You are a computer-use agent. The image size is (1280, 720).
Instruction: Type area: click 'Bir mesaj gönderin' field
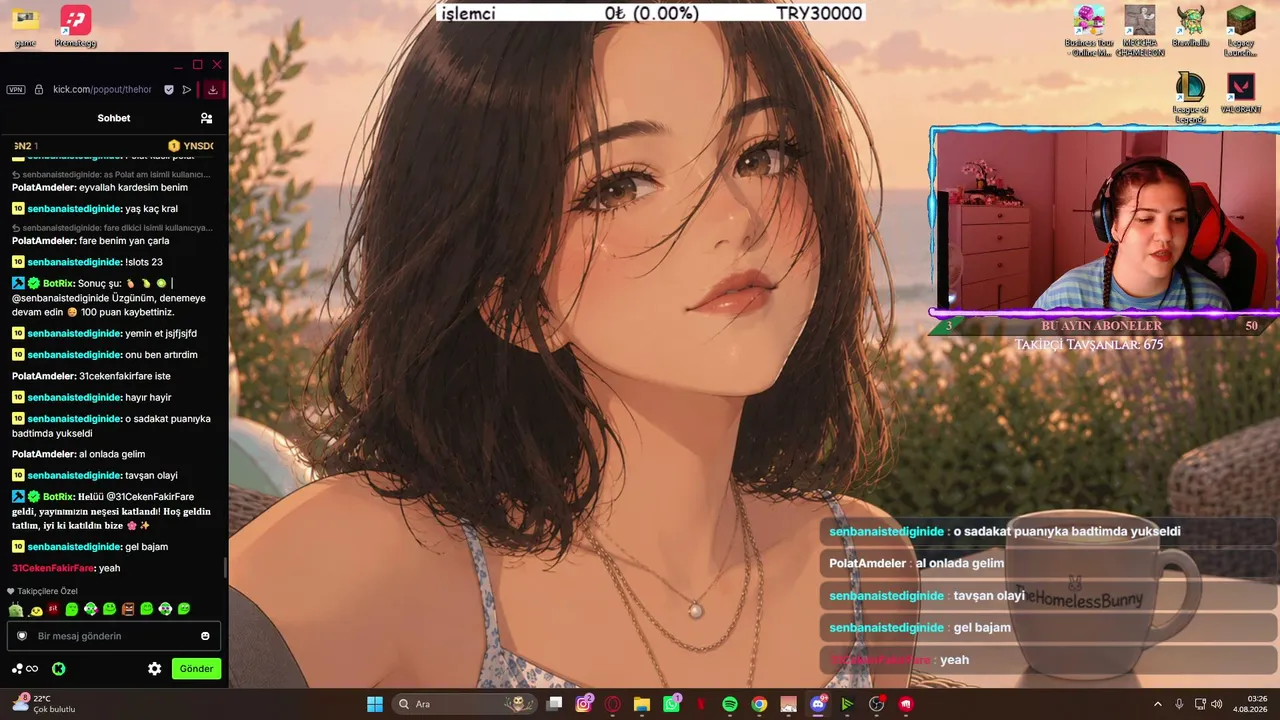pyautogui.click(x=114, y=636)
